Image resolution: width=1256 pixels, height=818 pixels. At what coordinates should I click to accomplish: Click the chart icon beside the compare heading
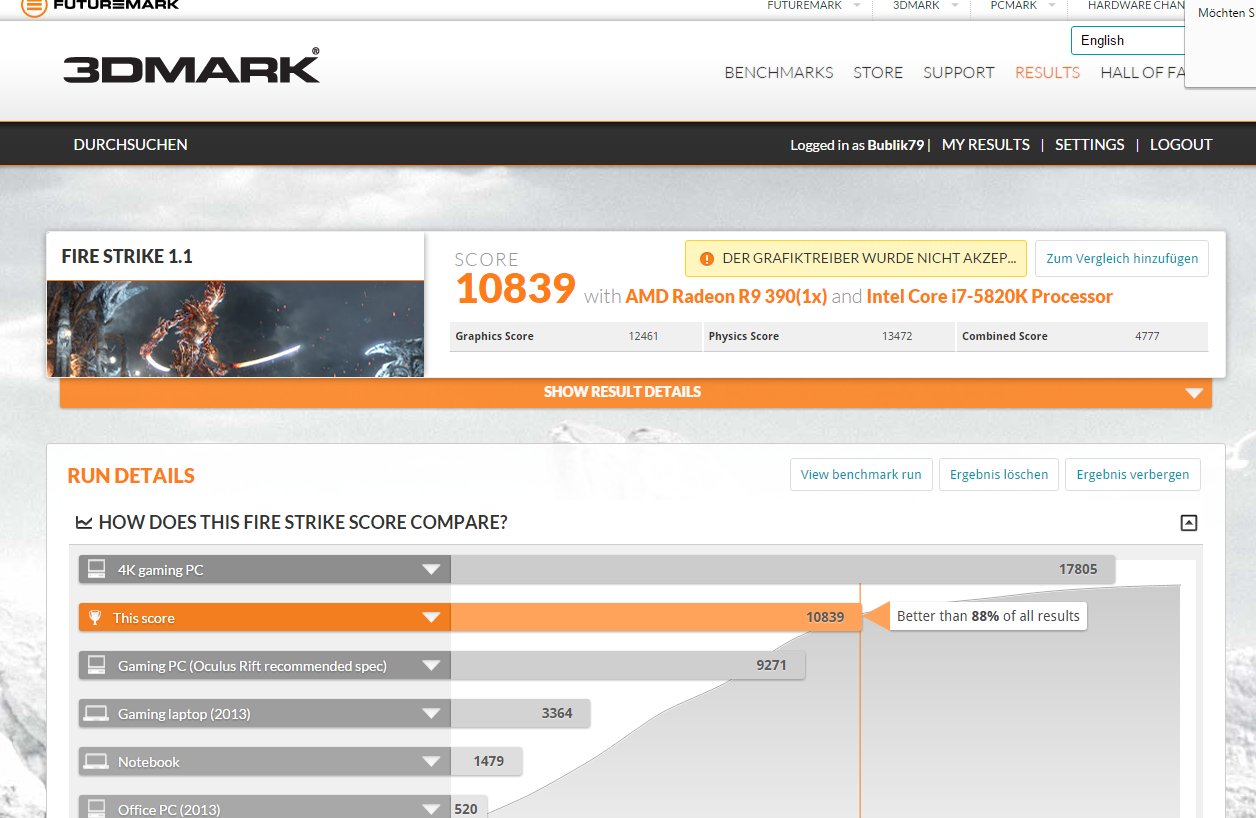84,522
